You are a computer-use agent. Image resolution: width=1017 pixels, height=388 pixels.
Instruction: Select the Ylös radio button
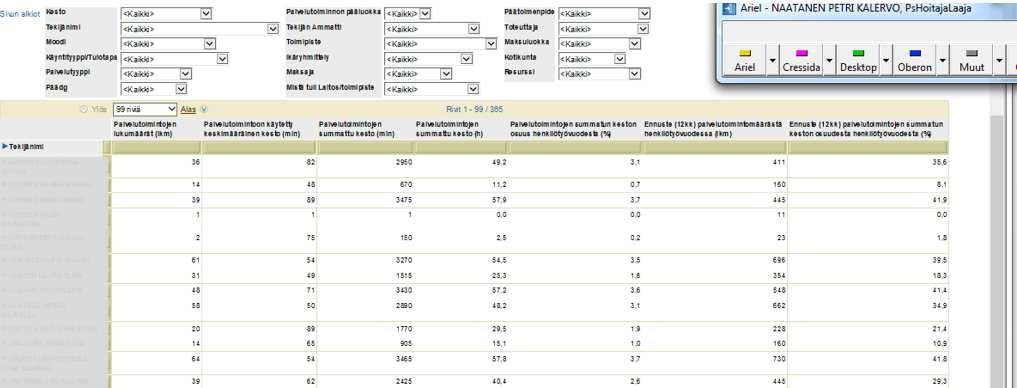83,110
